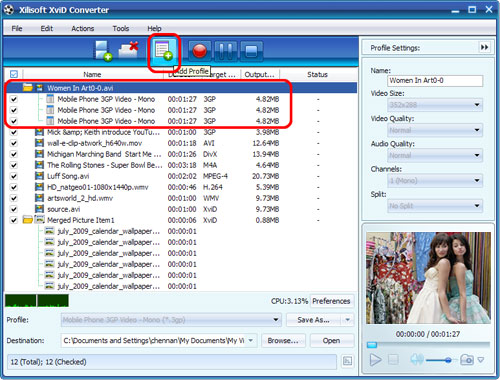500x380 pixels.
Task: Click the folder icon of Merged Picture Item1
Action: (28, 220)
